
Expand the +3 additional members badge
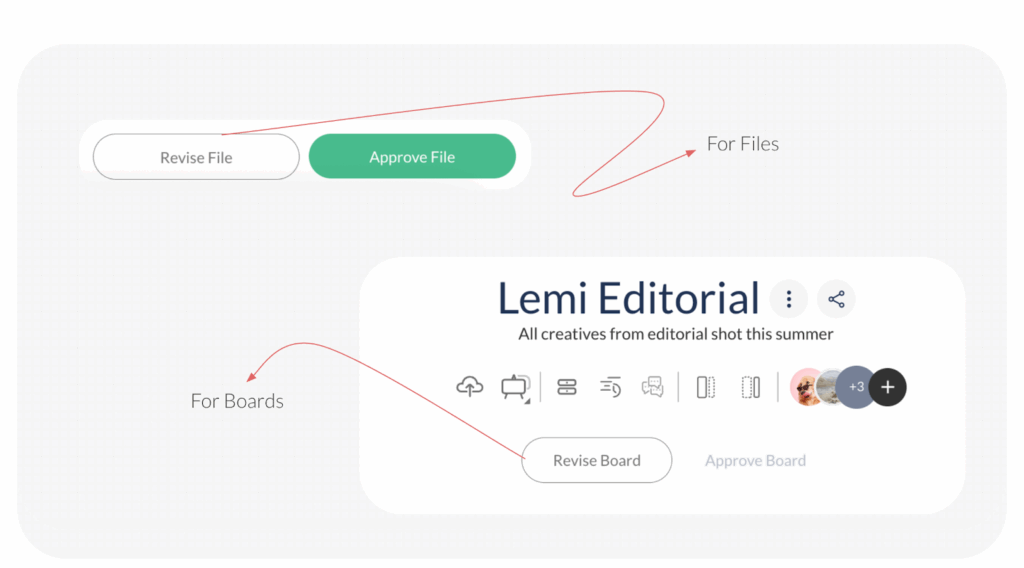coord(855,387)
